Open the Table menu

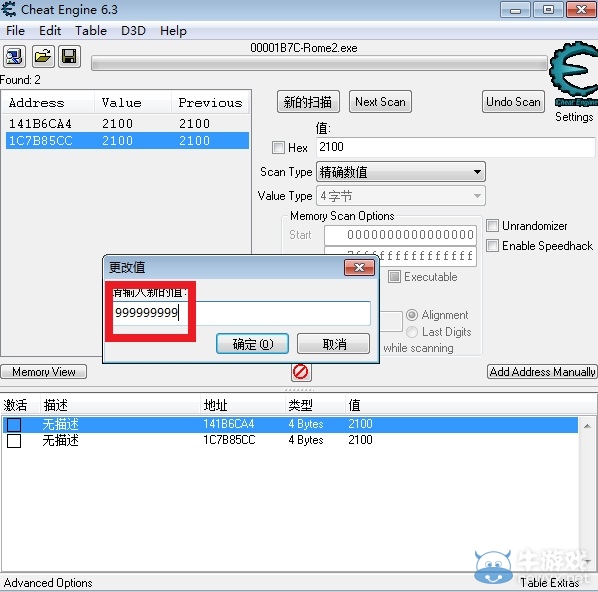91,31
